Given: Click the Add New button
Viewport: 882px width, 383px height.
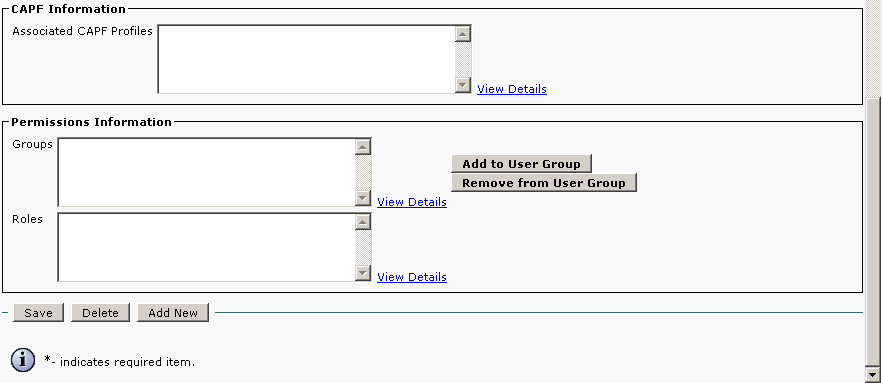Looking at the screenshot, I should (x=173, y=313).
